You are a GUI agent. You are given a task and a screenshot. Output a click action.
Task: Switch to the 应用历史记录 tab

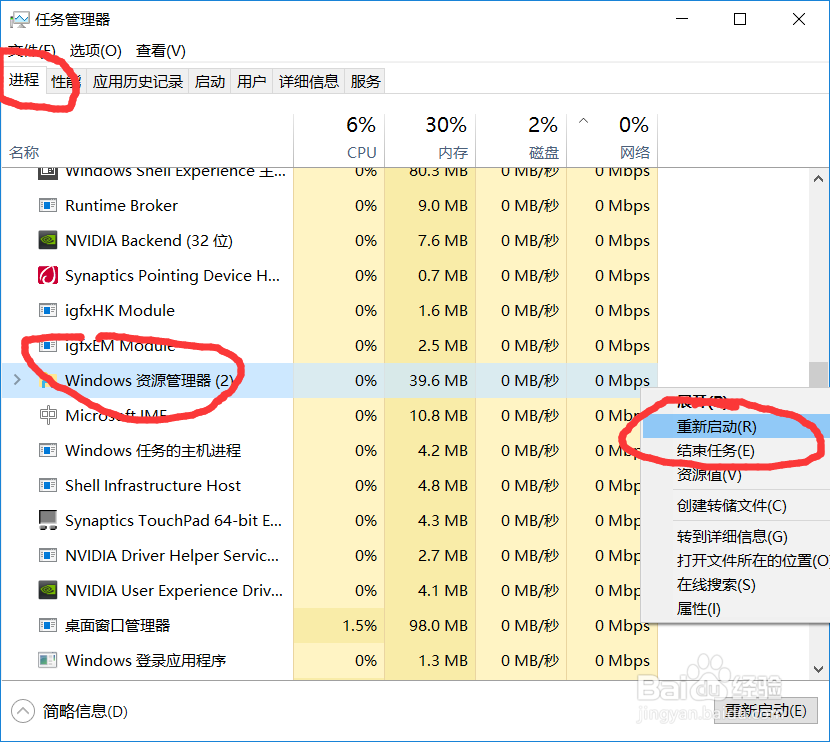point(138,82)
